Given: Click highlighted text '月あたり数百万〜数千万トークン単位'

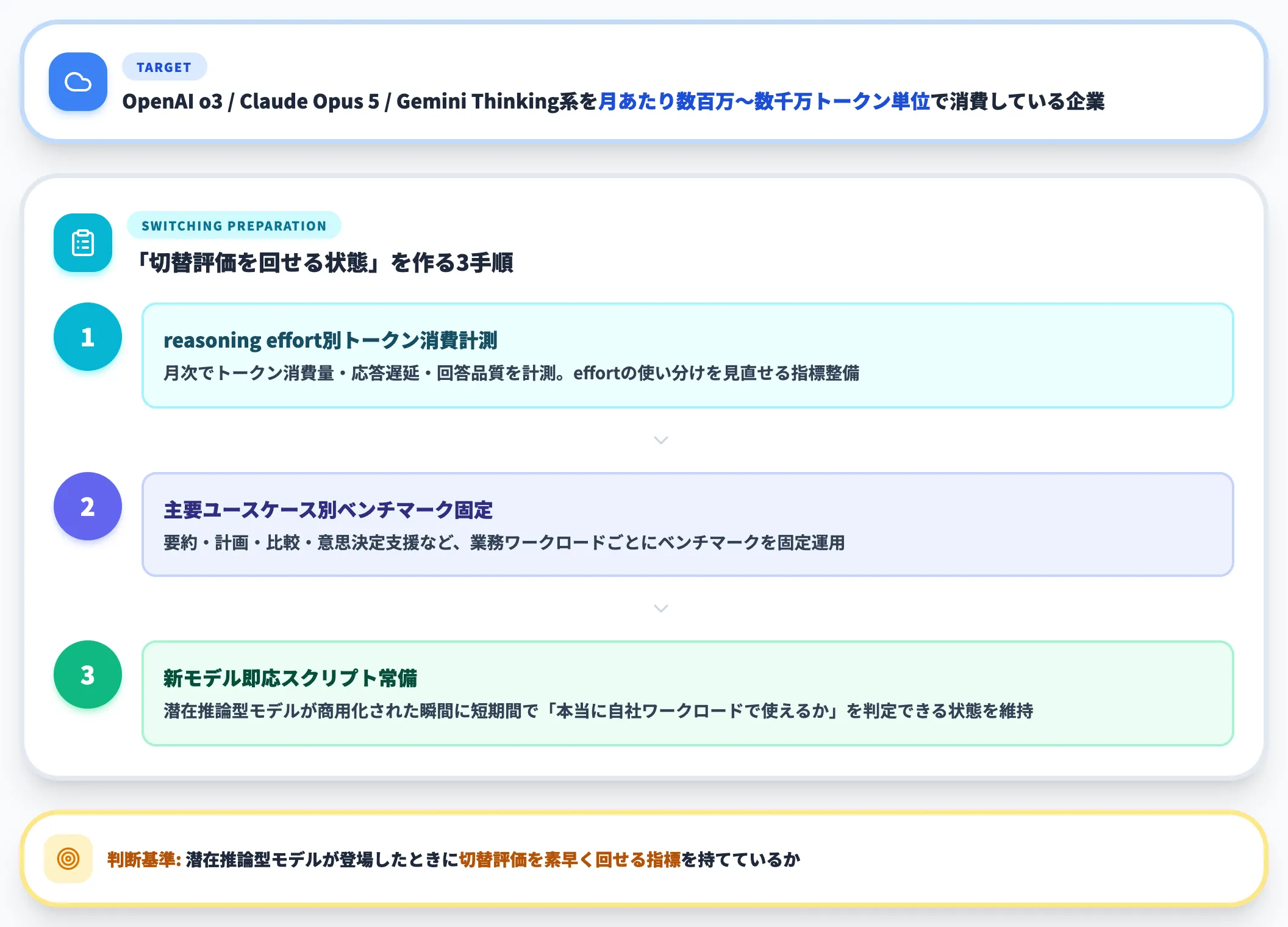Looking at the screenshot, I should [x=764, y=101].
